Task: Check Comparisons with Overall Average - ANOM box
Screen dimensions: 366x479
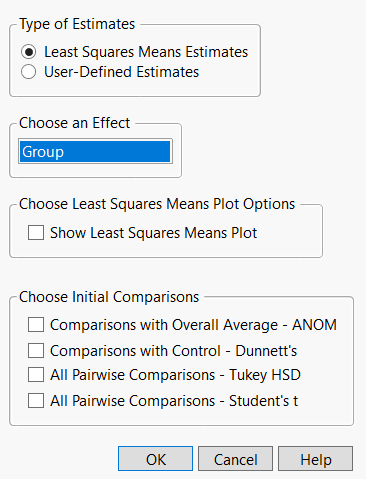Action: coord(36,325)
